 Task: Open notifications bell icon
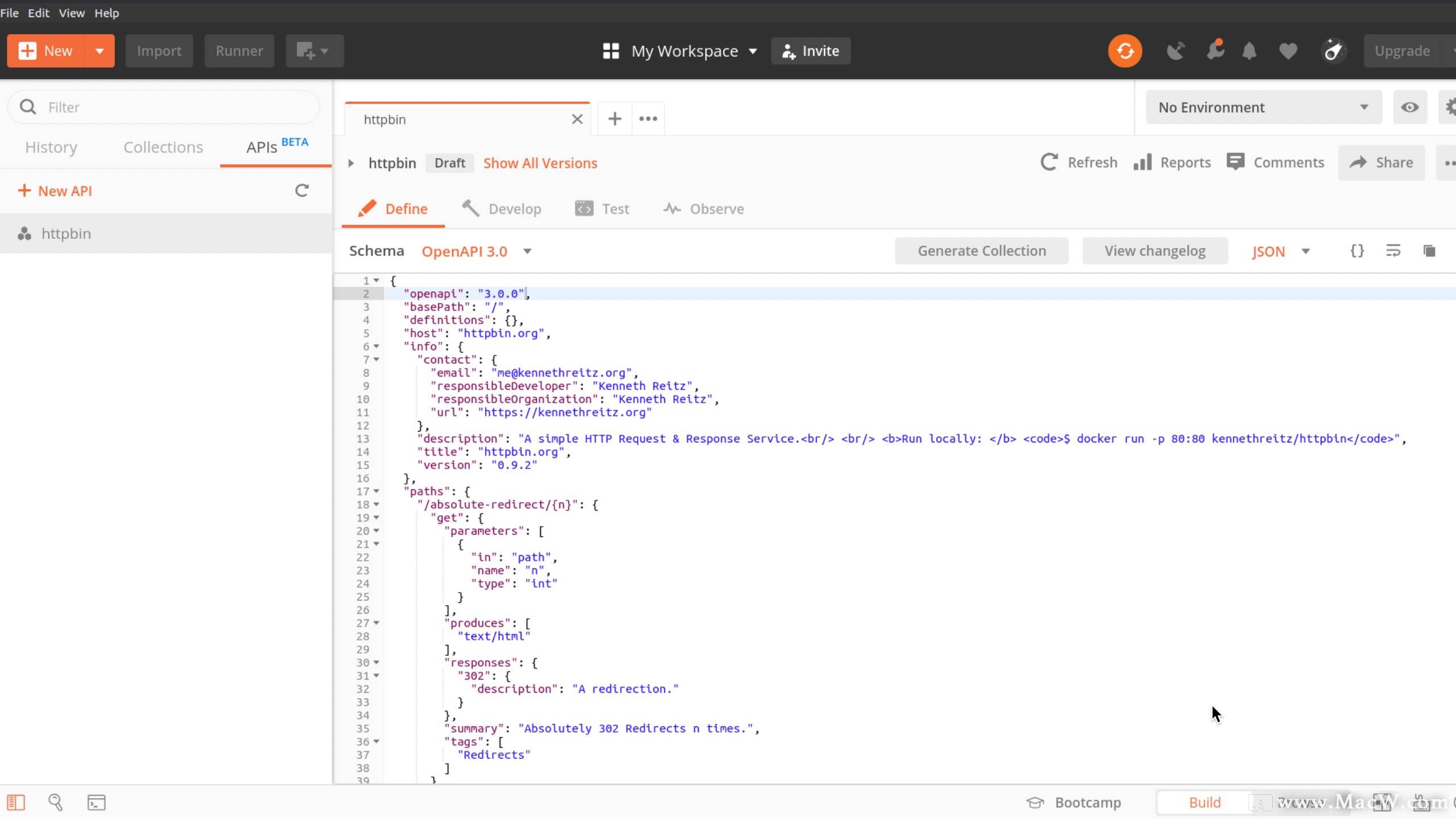click(1249, 51)
